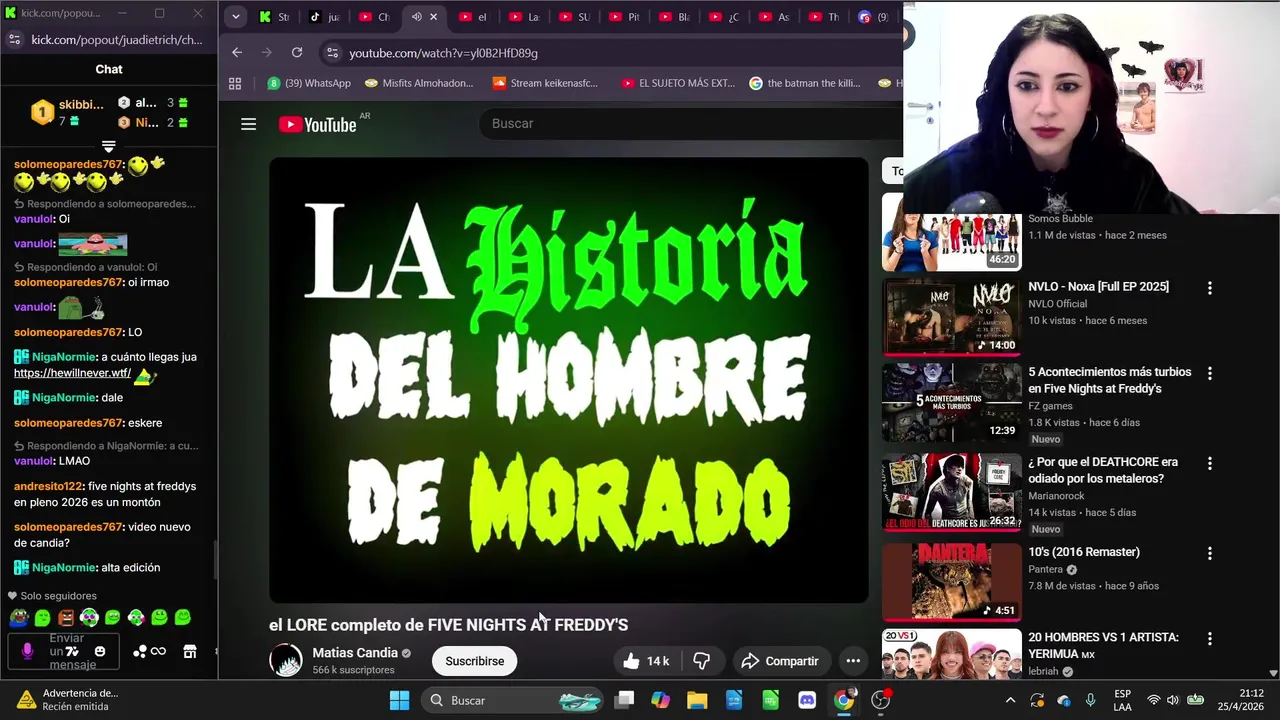Like the video with thumbs up
Viewport: 1280px width, 720px height.
tap(645, 661)
